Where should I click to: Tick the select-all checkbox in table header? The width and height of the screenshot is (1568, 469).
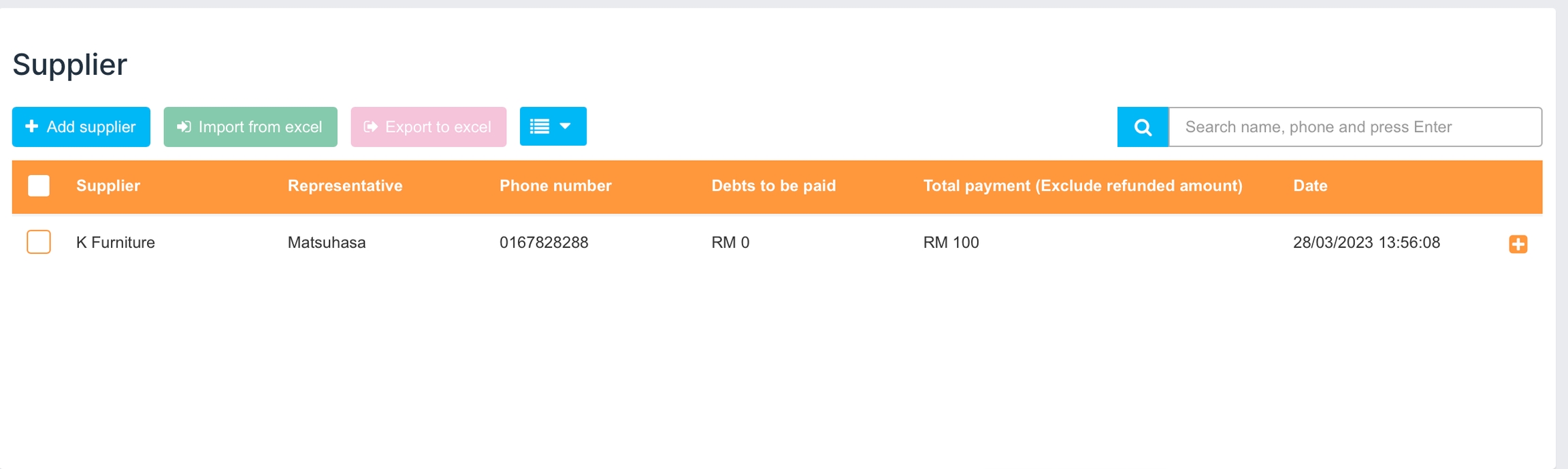click(39, 186)
